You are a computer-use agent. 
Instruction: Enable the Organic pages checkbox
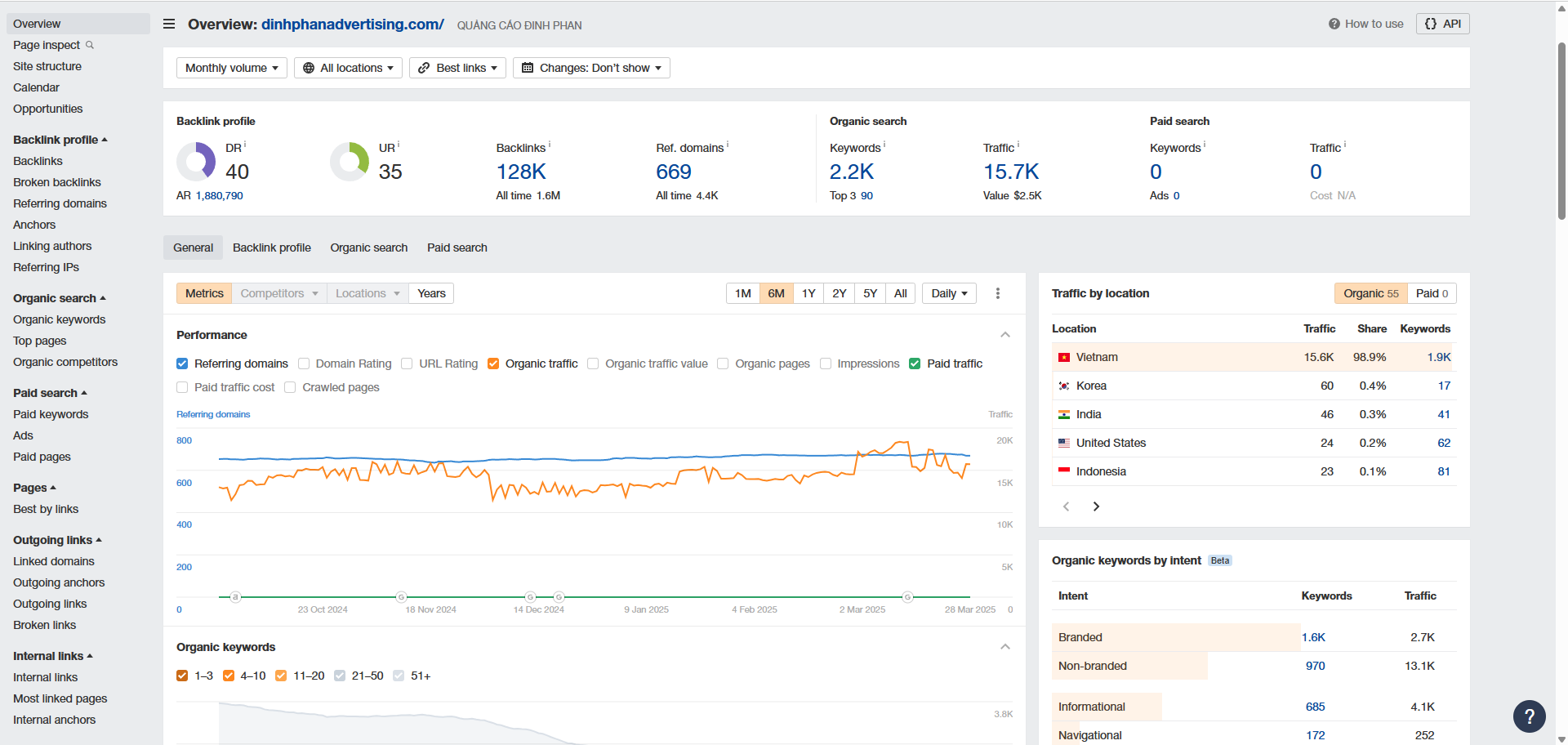[x=723, y=364]
